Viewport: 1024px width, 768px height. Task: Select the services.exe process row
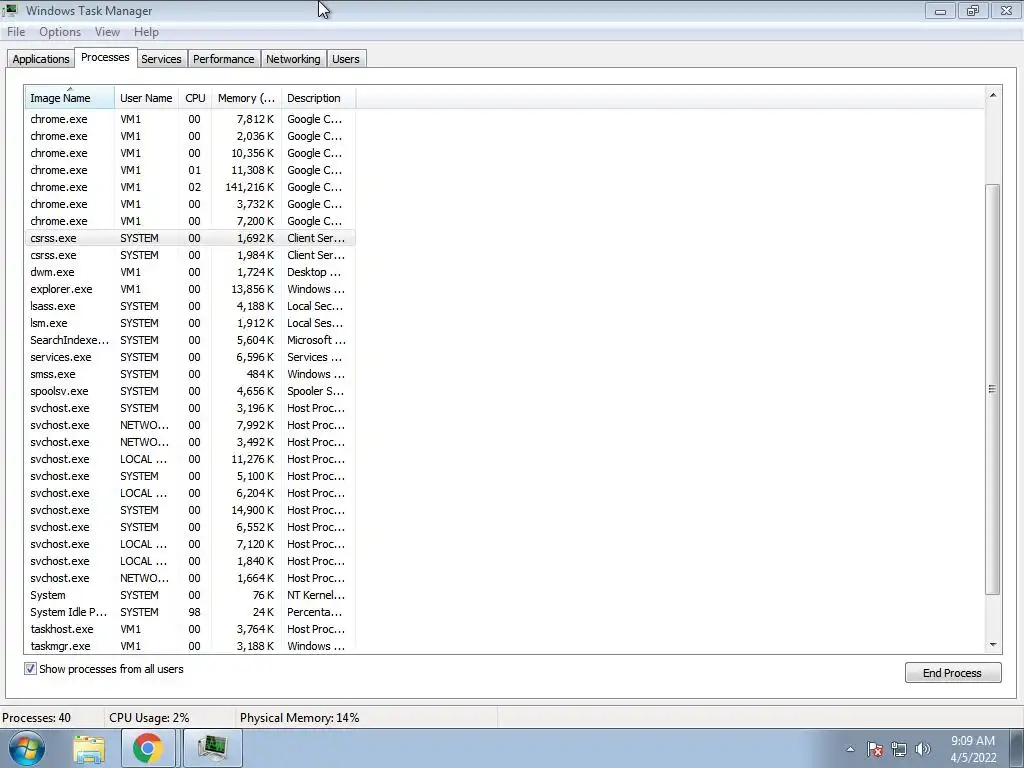(190, 357)
